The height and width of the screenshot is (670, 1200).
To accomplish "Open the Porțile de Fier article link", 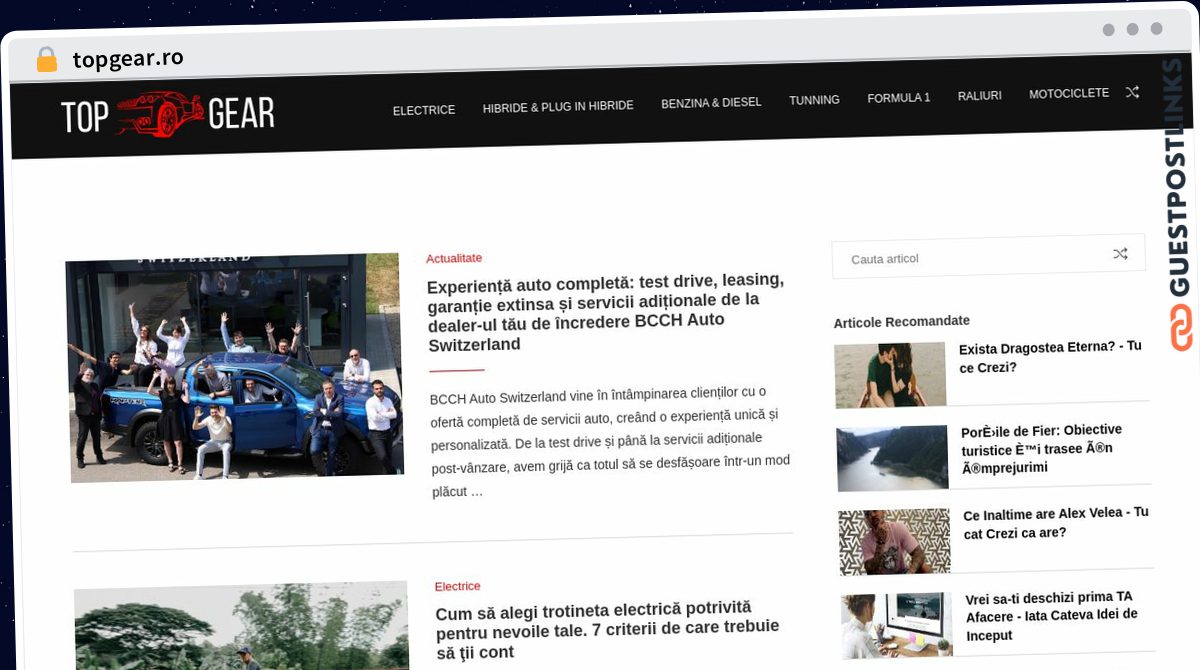I will pyautogui.click(x=1042, y=448).
